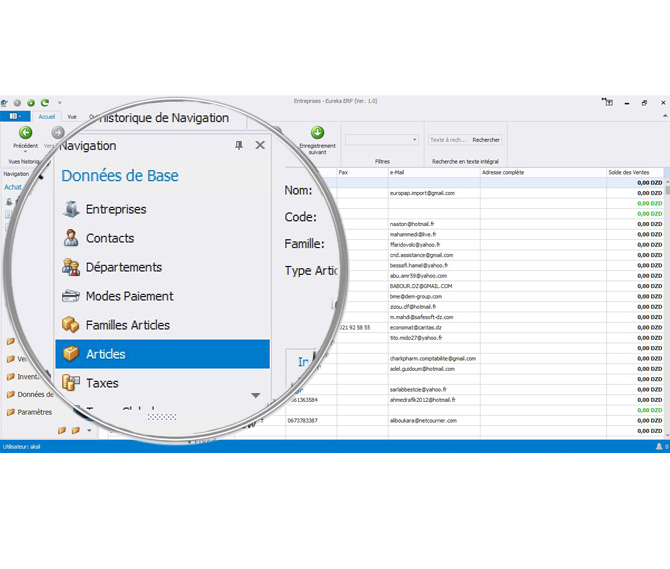This screenshot has height=569, width=670.
Task: Click the Taxes coins icon
Action: coord(71,383)
